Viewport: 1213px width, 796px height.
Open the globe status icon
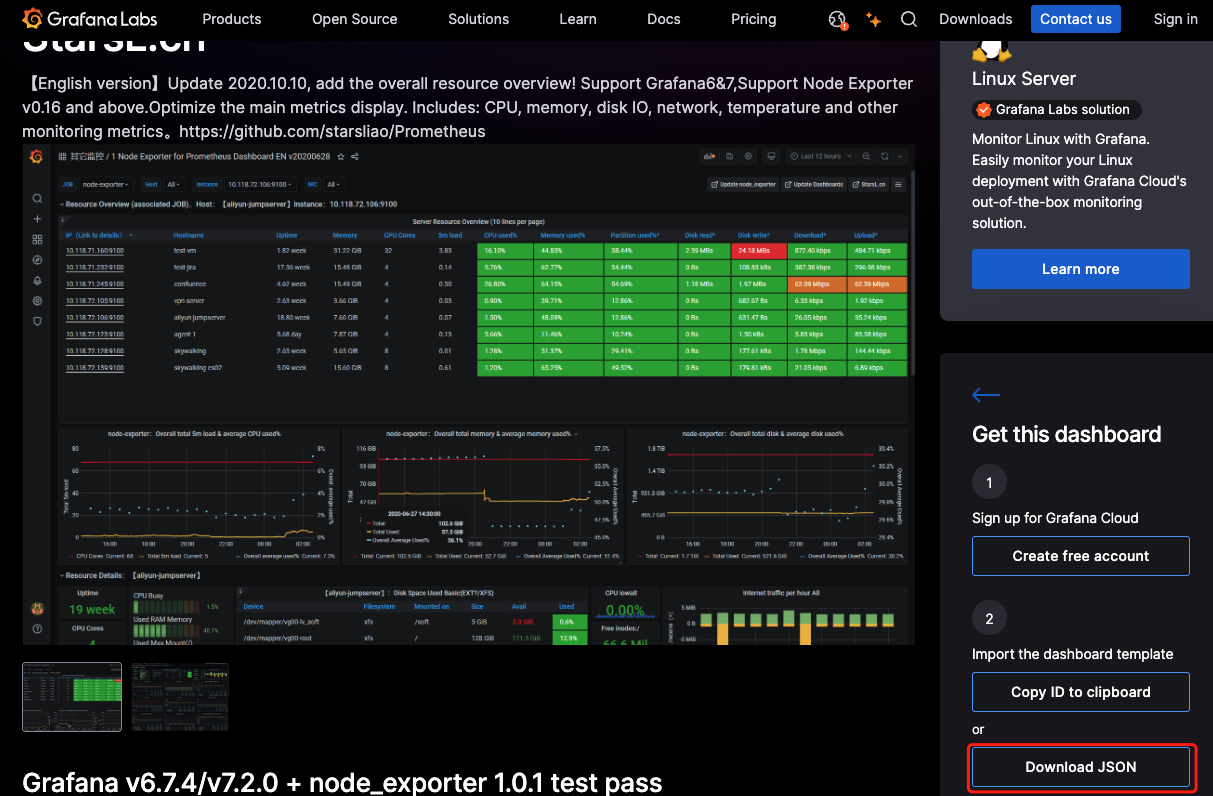tap(838, 19)
